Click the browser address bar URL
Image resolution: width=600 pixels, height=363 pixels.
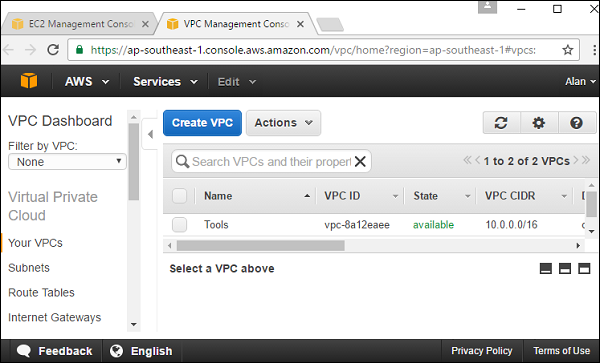[313, 50]
